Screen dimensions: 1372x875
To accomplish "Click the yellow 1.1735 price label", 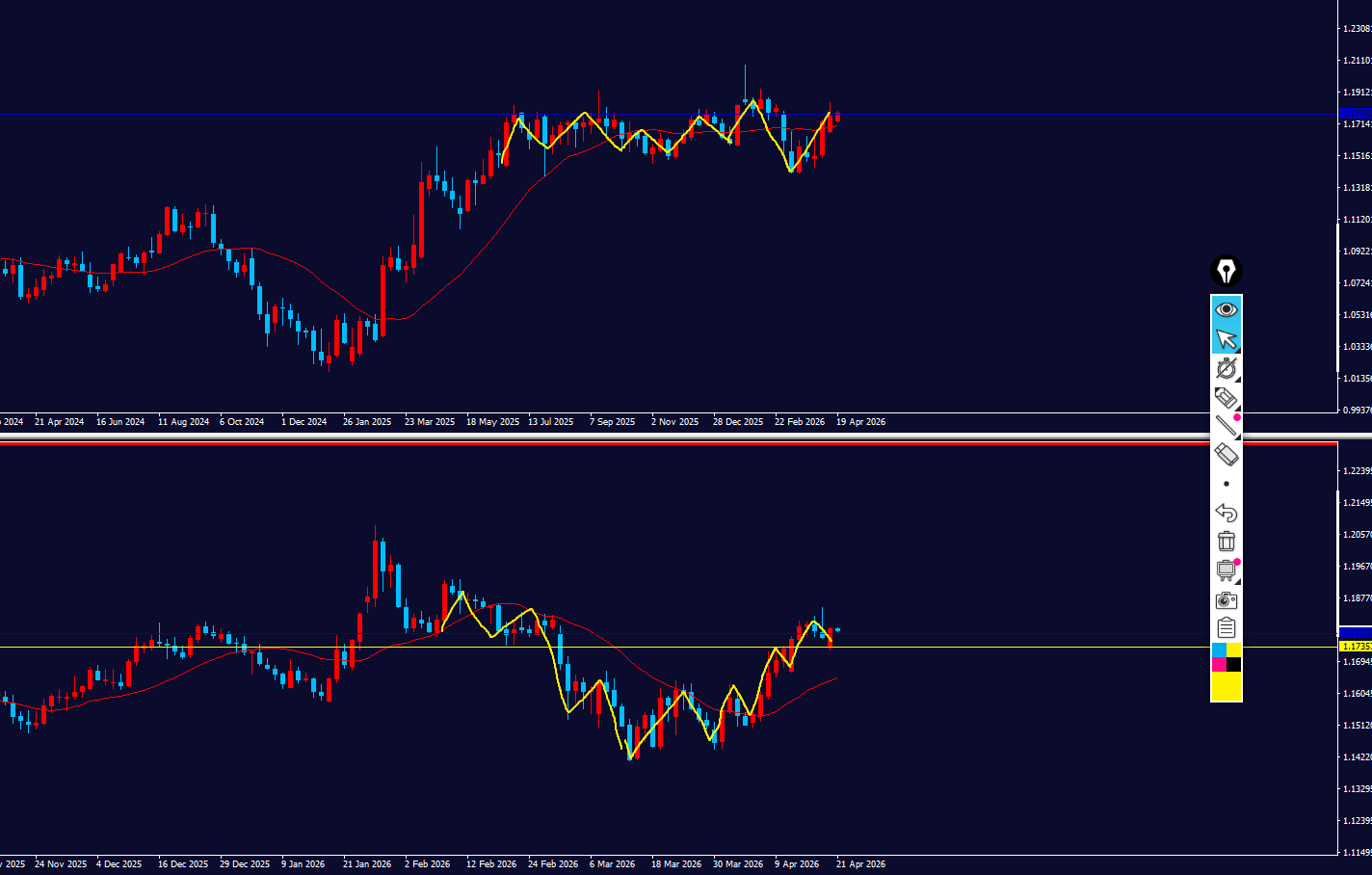I will click(1355, 647).
